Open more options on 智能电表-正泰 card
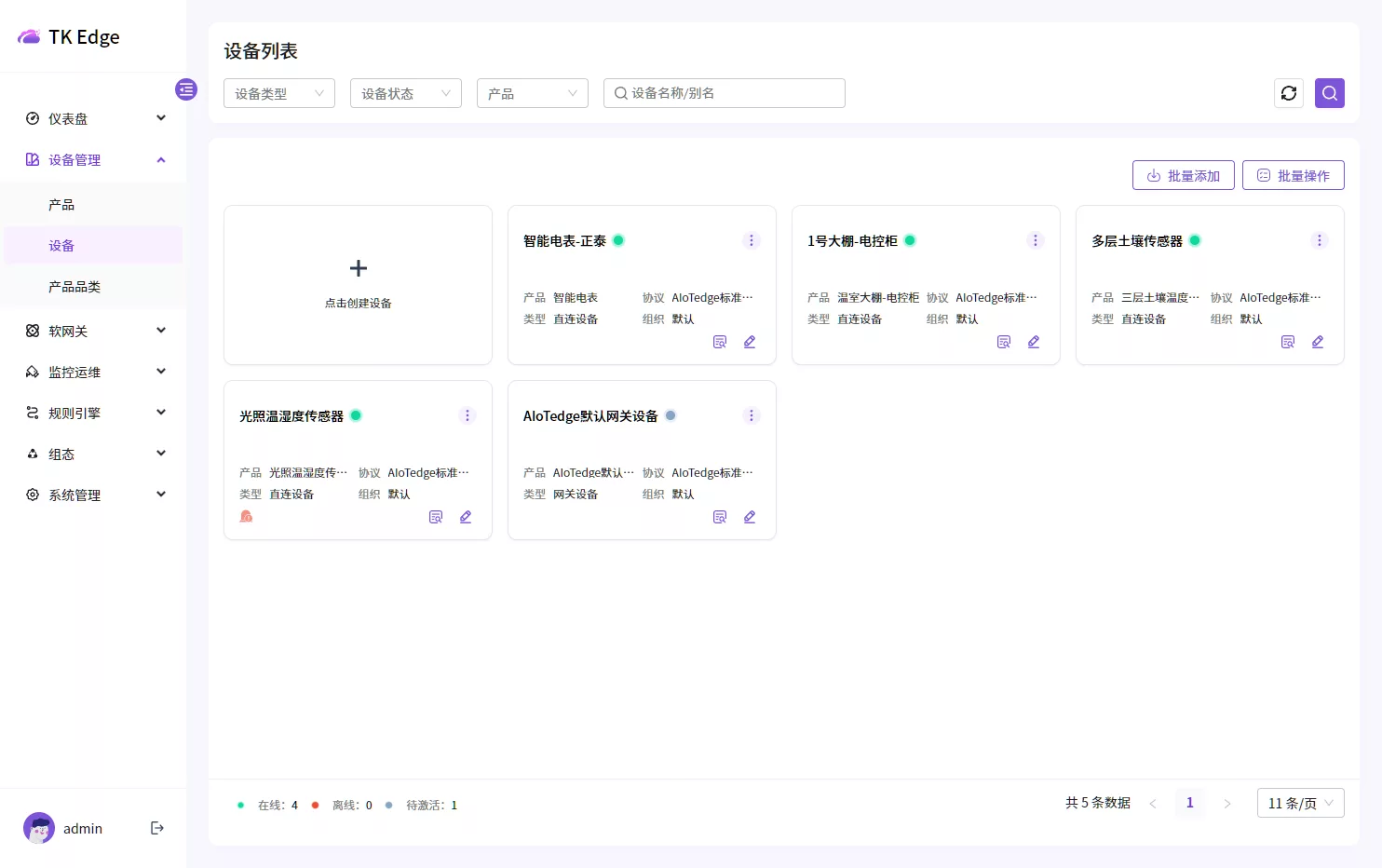Screen dimensions: 1382x868 pyautogui.click(x=752, y=240)
